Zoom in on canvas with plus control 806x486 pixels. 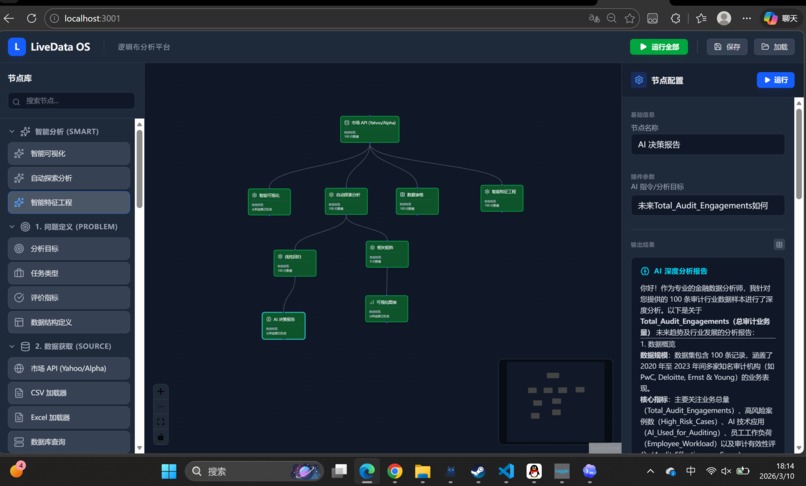click(160, 391)
